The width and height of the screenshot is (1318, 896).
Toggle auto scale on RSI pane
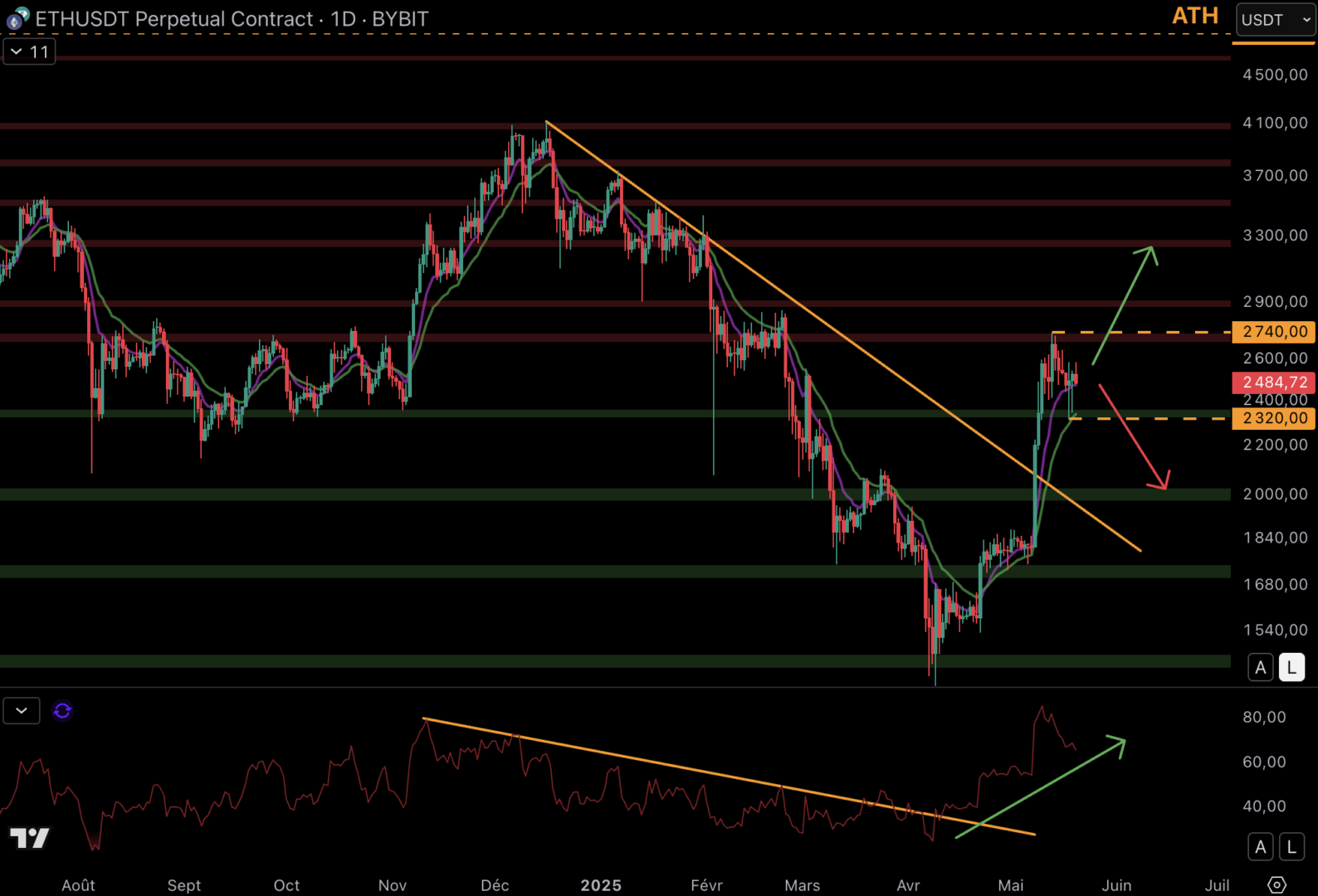click(x=1261, y=846)
